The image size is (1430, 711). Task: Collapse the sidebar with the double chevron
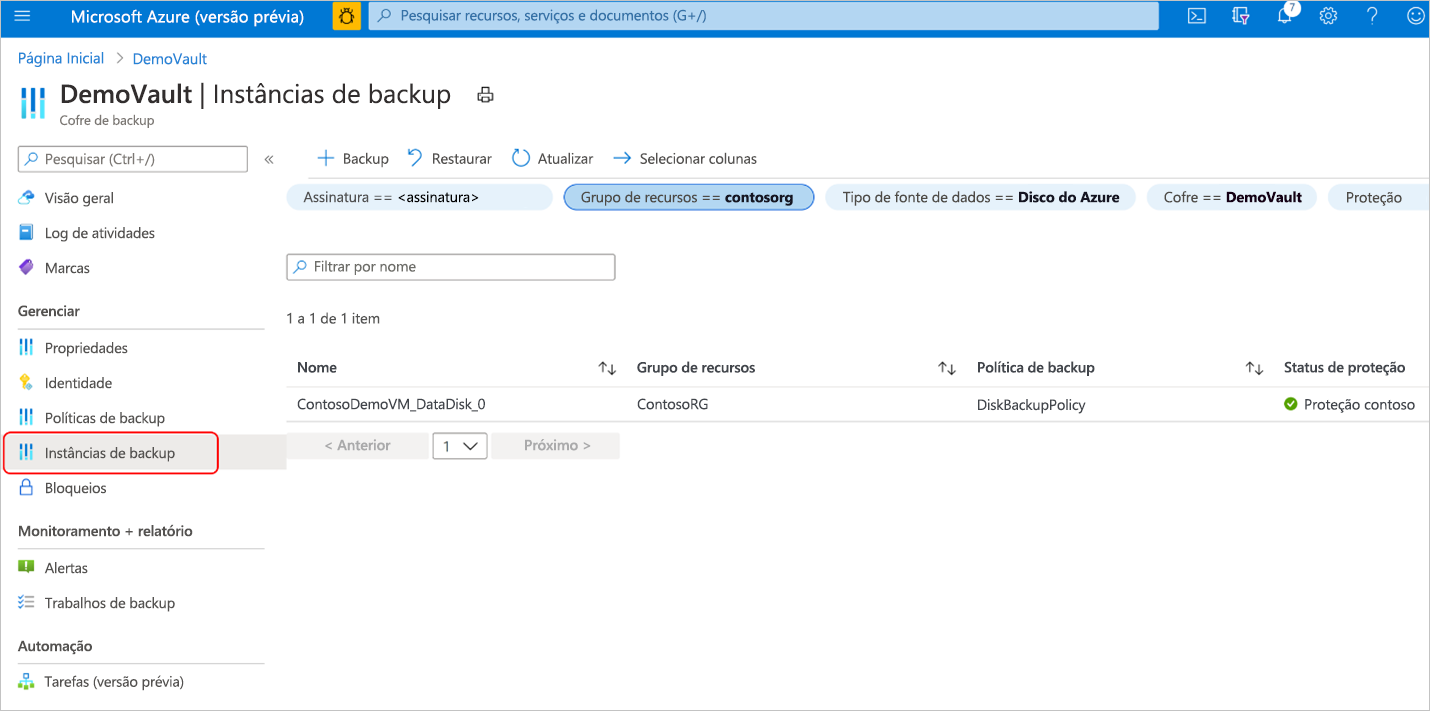(x=269, y=159)
